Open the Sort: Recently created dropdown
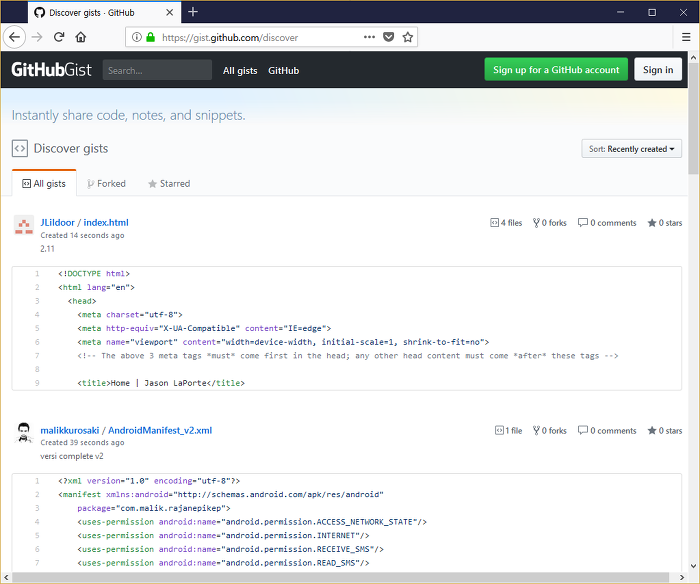The height and width of the screenshot is (584, 700). tap(631, 149)
